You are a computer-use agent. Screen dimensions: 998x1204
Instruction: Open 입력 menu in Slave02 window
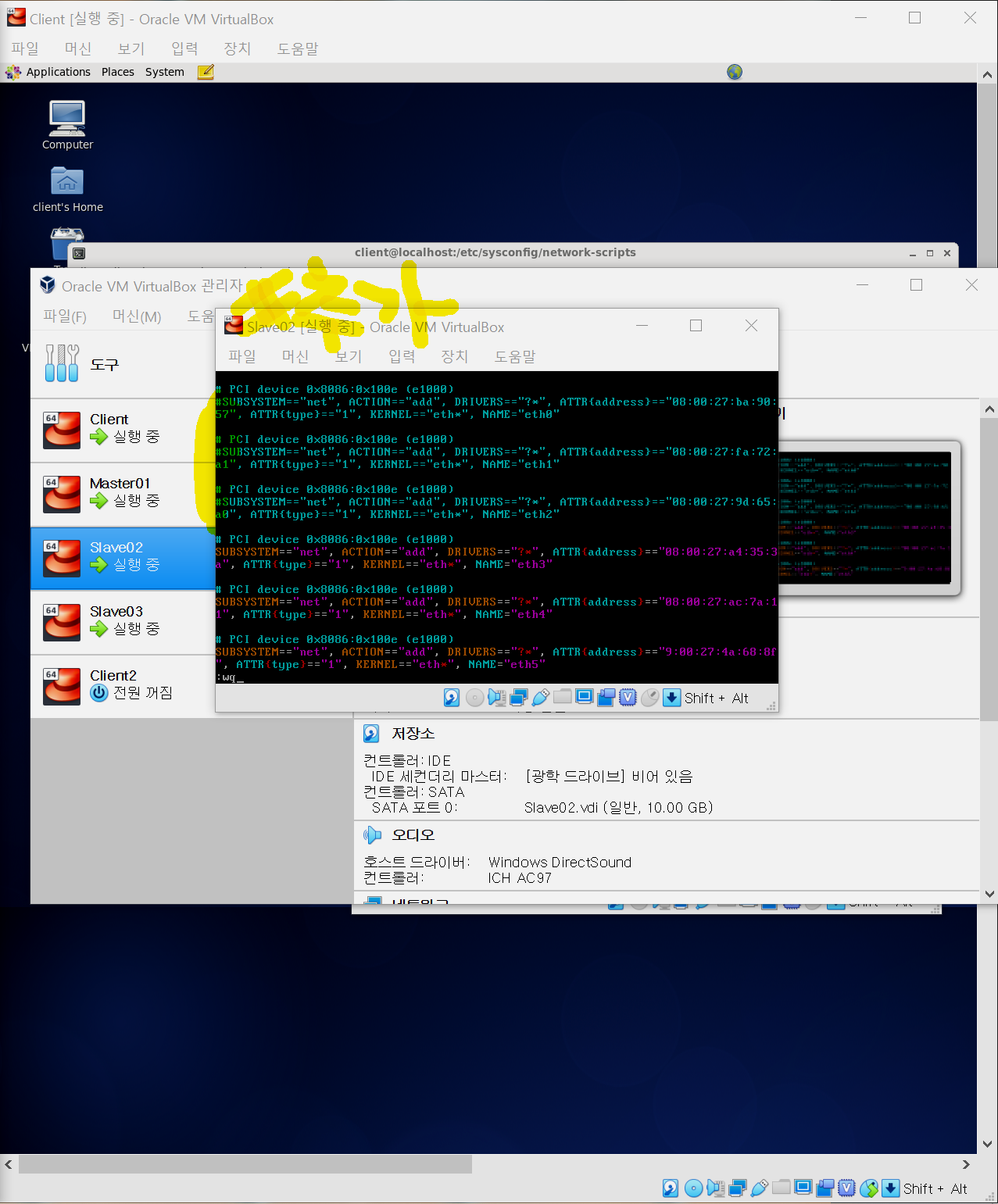coord(402,356)
